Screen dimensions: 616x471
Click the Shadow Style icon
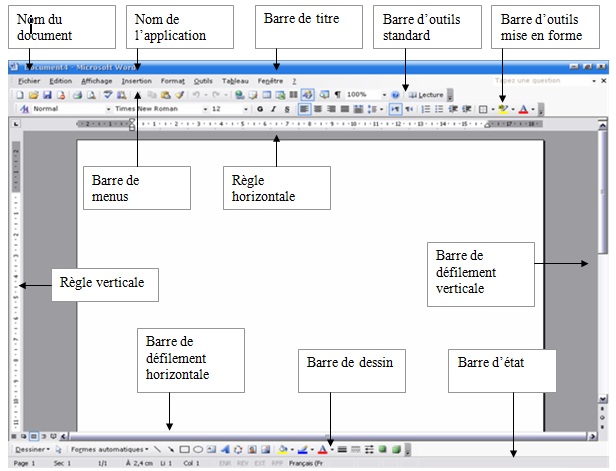coord(383,449)
